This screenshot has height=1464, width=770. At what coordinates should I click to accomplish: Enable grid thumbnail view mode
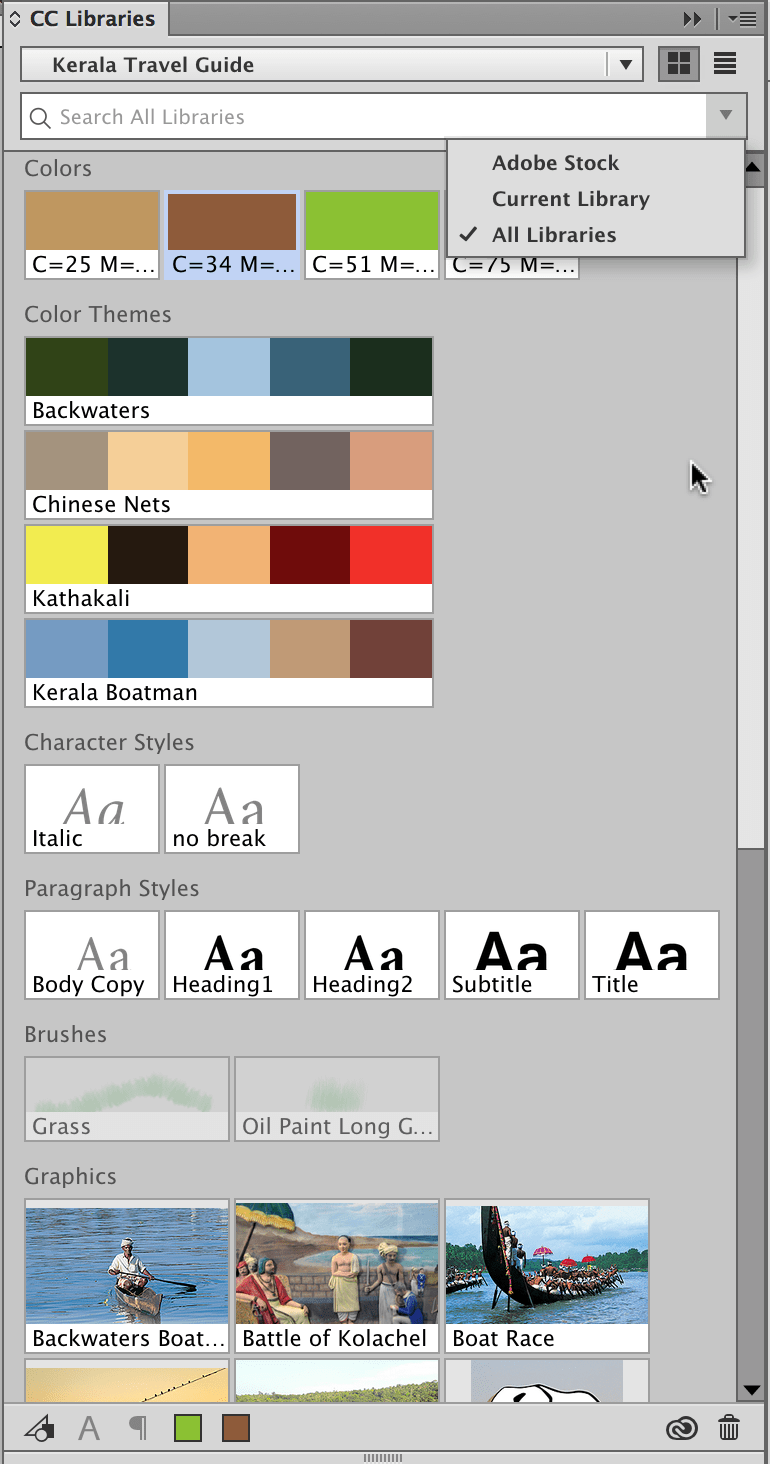tap(678, 63)
